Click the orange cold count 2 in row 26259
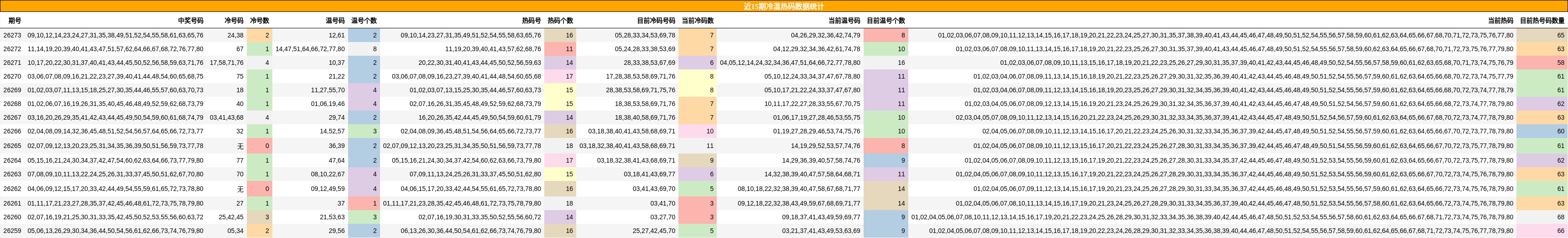Screen dimensions: 1568x238 point(259,231)
